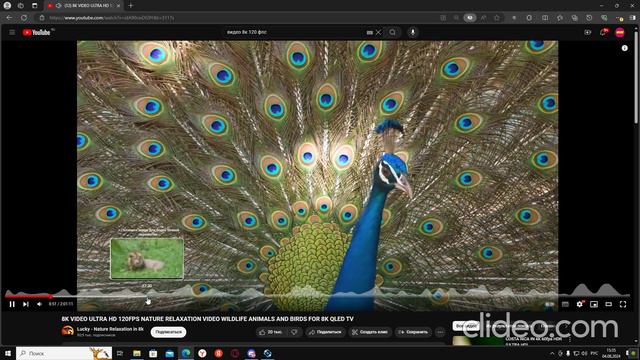Open the YouTube hamburger guide menu
Image resolution: width=640 pixels, height=360 pixels.
coord(12,32)
